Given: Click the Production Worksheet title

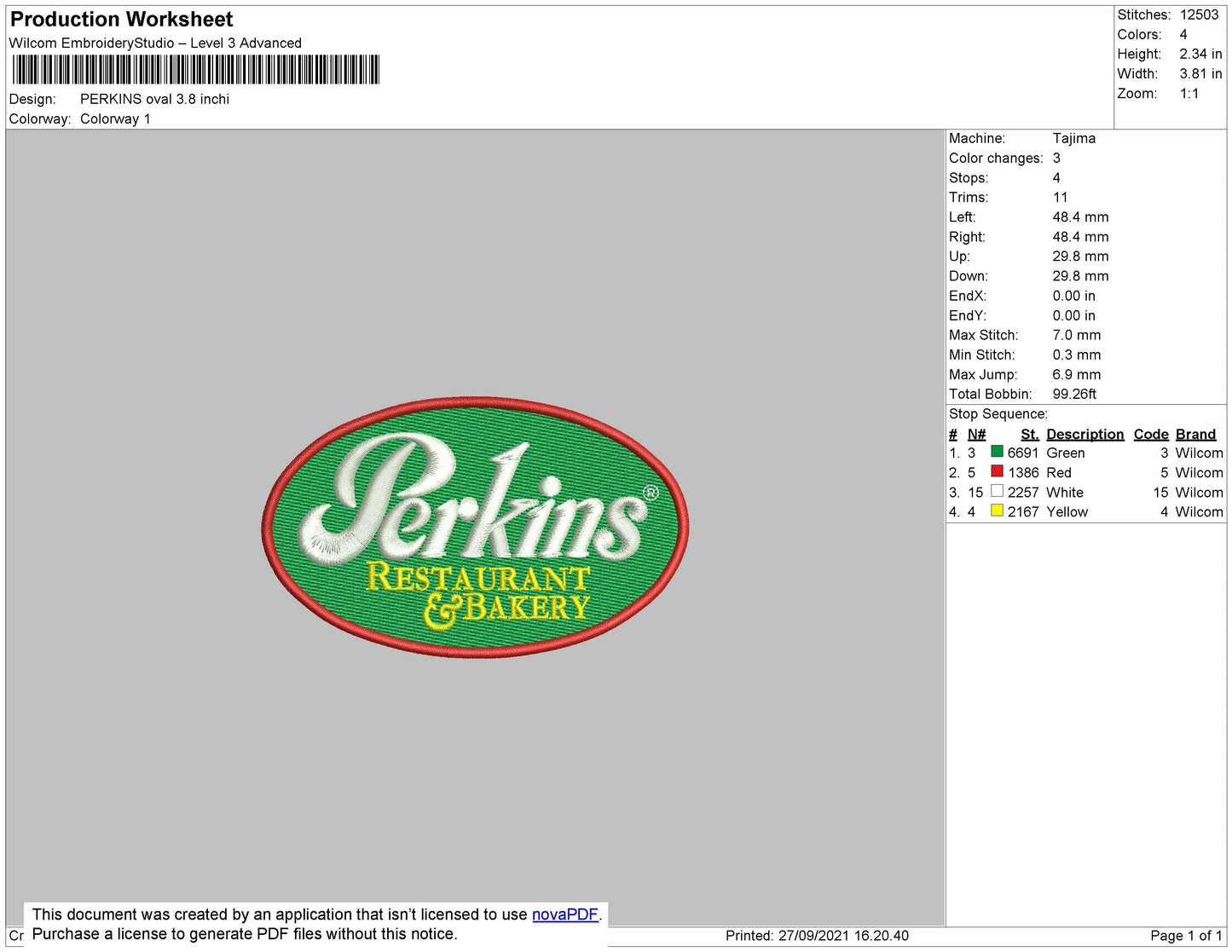Looking at the screenshot, I should pos(122,20).
